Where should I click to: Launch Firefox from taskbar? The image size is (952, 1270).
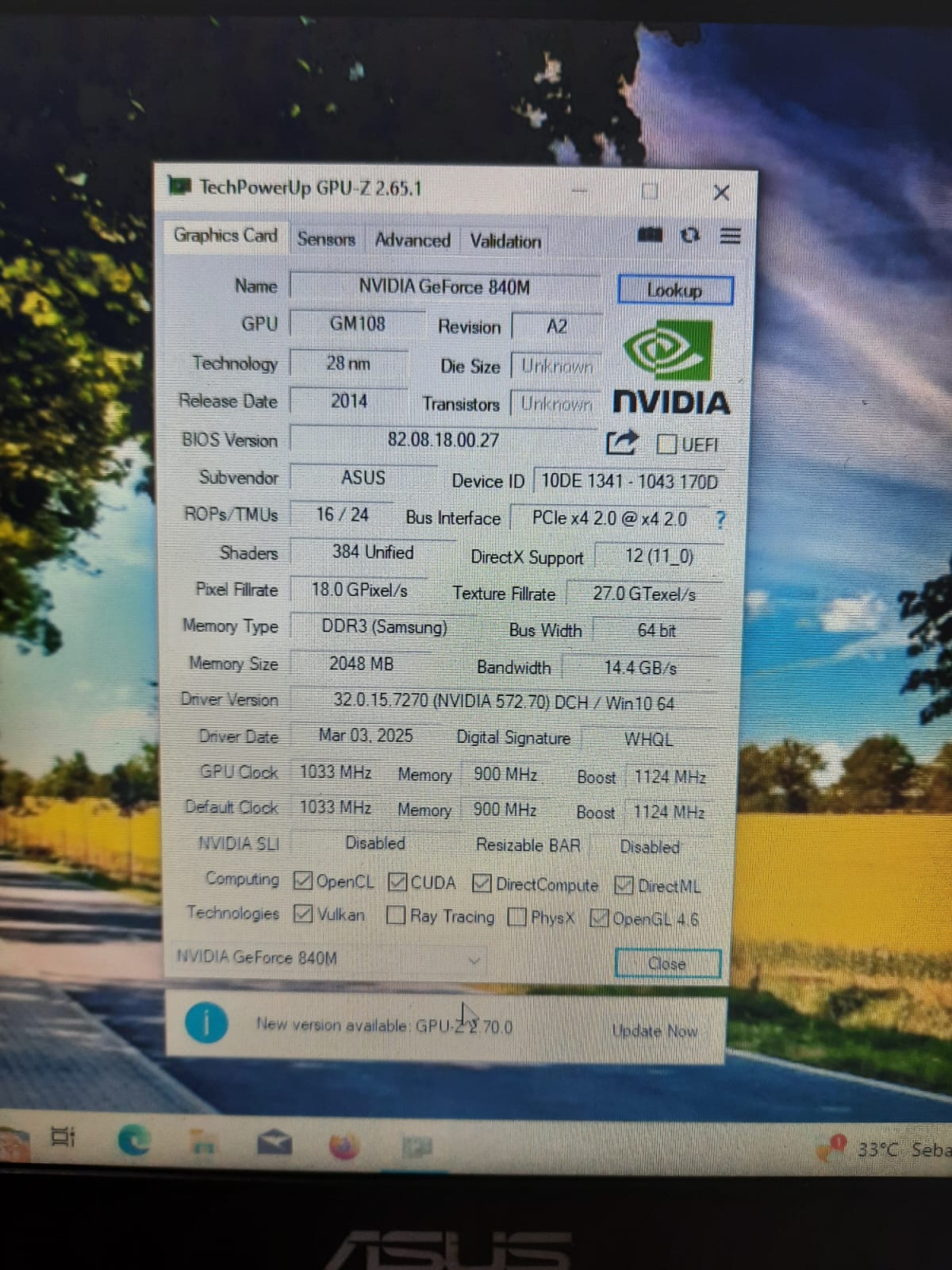pos(344,1145)
